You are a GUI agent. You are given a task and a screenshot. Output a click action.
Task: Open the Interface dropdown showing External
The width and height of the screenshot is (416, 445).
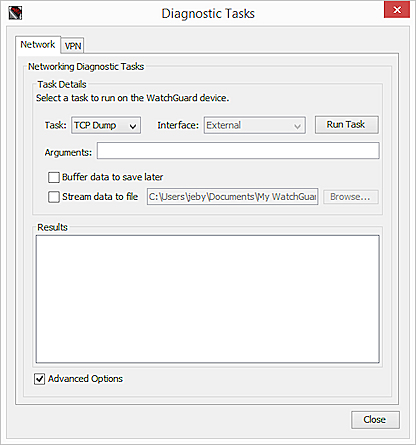pyautogui.click(x=255, y=125)
